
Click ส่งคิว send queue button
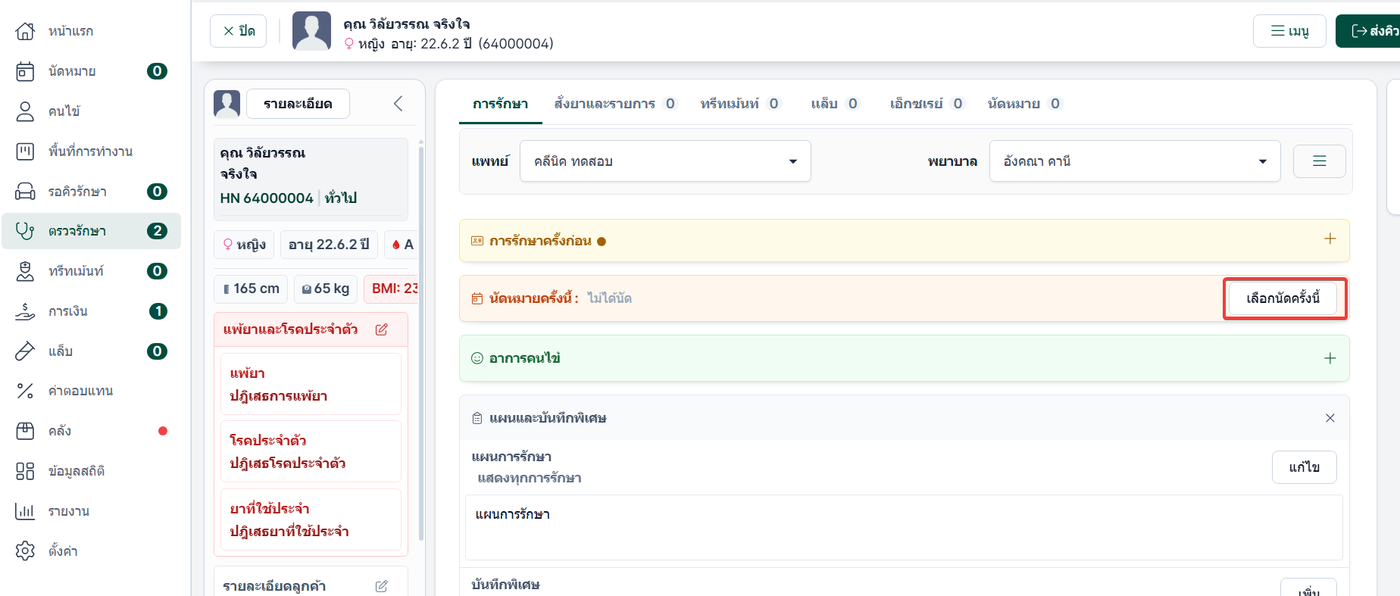coord(1368,31)
